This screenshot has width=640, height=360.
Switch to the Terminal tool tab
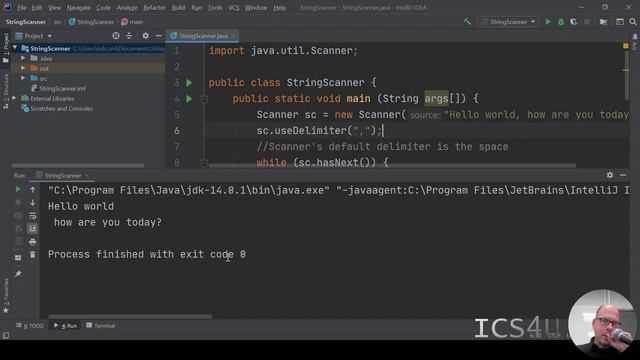point(101,326)
